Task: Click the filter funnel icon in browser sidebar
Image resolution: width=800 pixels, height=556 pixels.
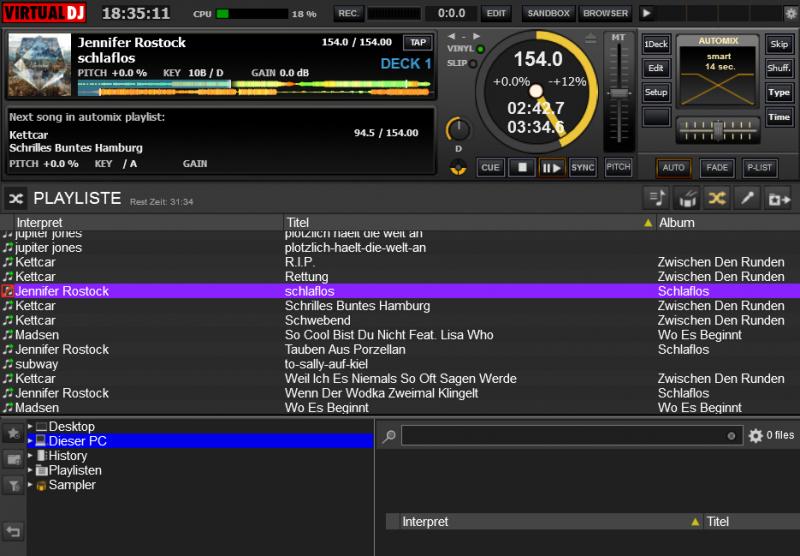Action: [14, 485]
